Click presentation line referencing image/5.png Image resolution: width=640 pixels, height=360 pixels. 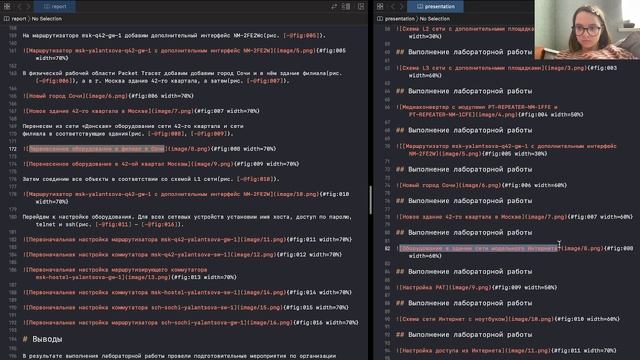pos(507,150)
